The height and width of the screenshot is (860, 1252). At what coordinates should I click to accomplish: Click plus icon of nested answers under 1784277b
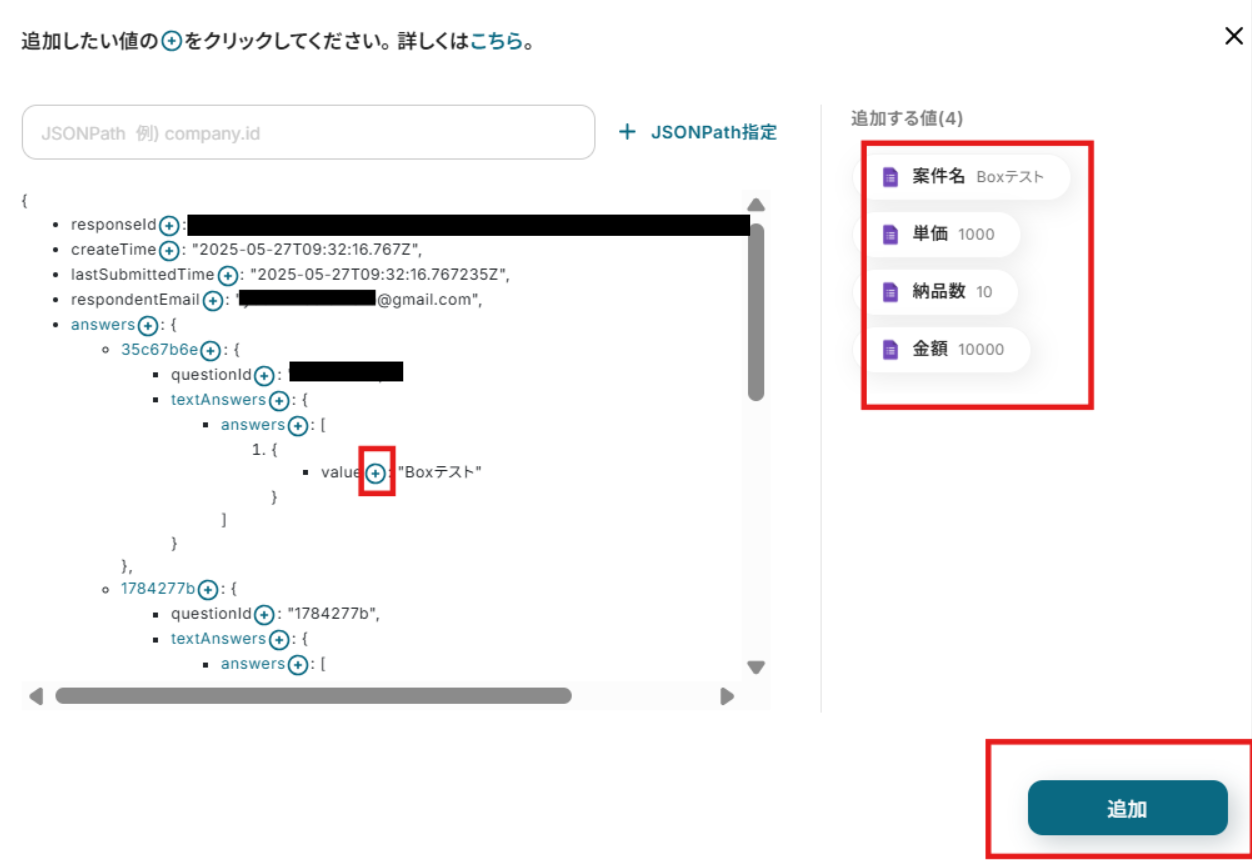pos(298,664)
